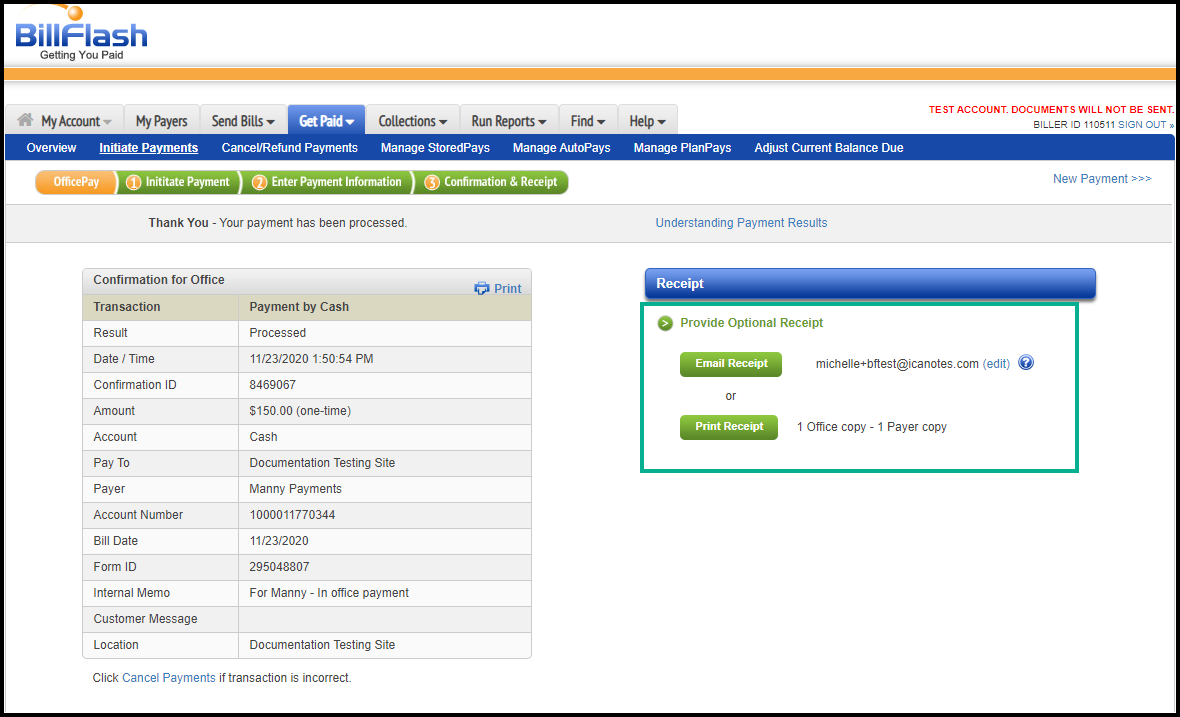Start a New Payment via the link
Viewport: 1180px width, 717px height.
1101,178
